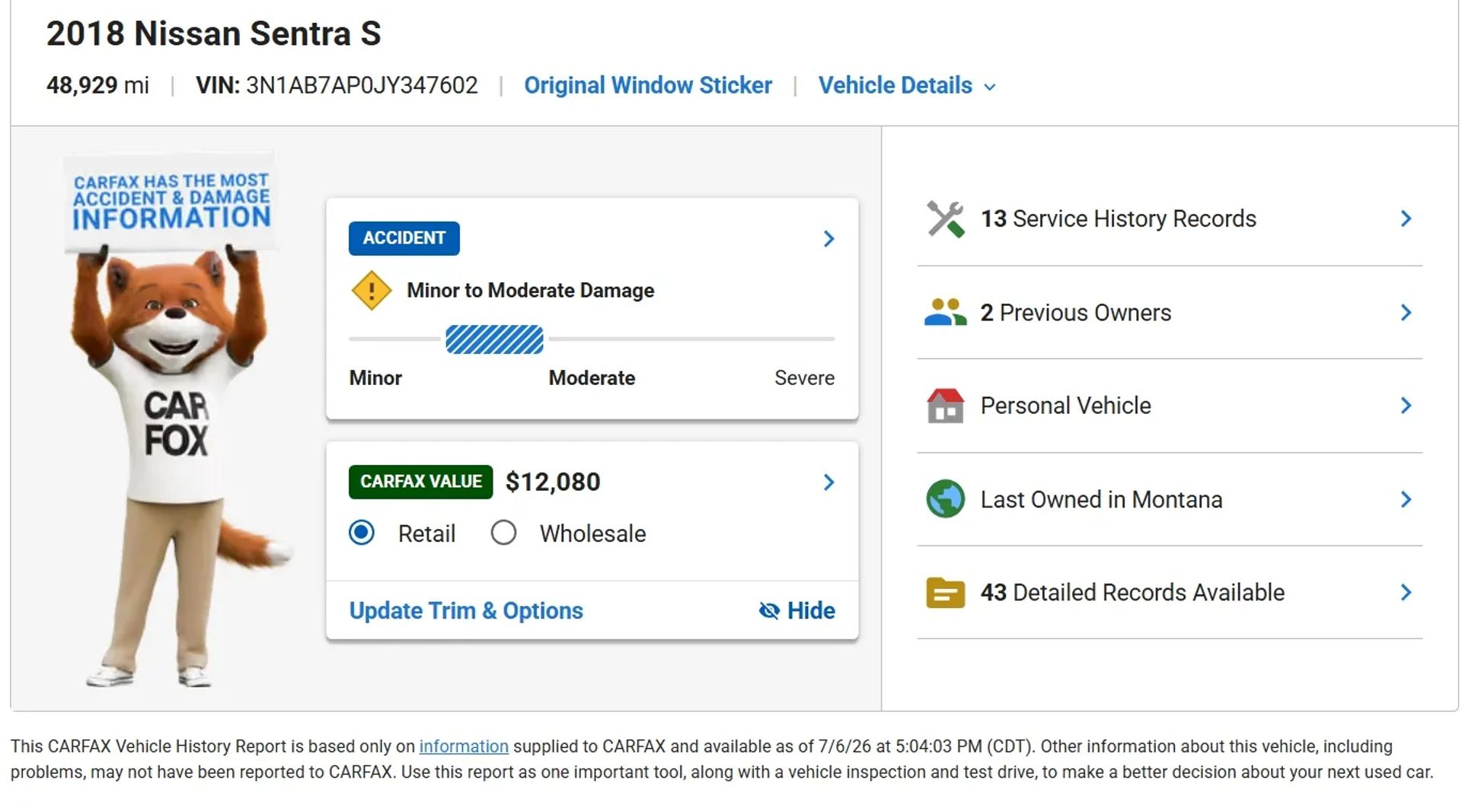Screen dimensions: 1462x812
Task: Expand 2 Previous Owners chevron
Action: tap(1406, 313)
